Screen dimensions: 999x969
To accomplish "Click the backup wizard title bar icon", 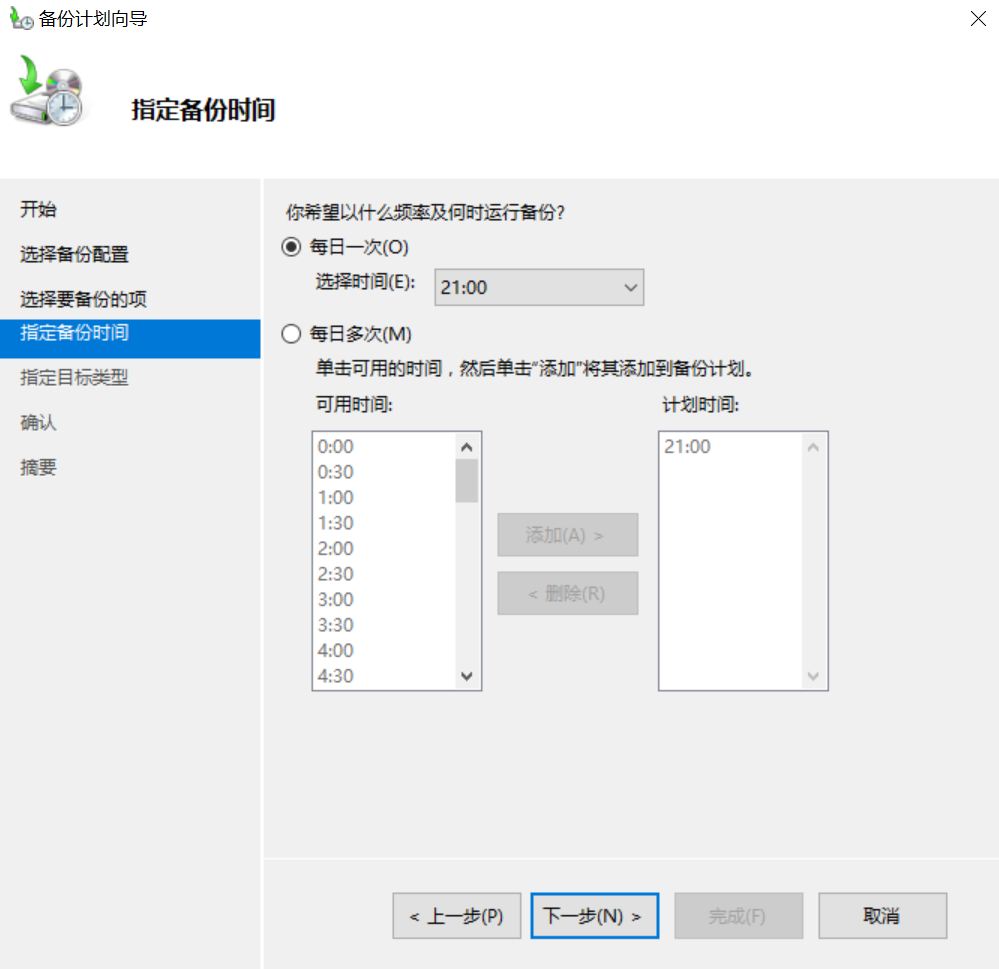I will coord(22,18).
